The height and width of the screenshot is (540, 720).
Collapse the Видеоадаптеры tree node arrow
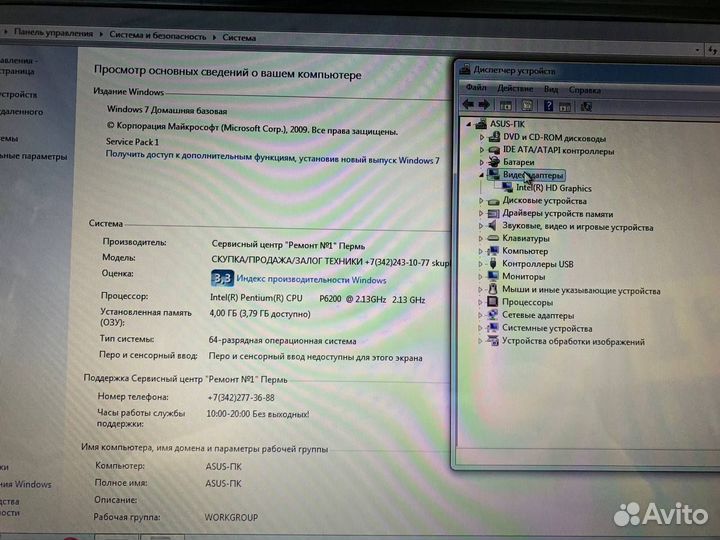(481, 175)
